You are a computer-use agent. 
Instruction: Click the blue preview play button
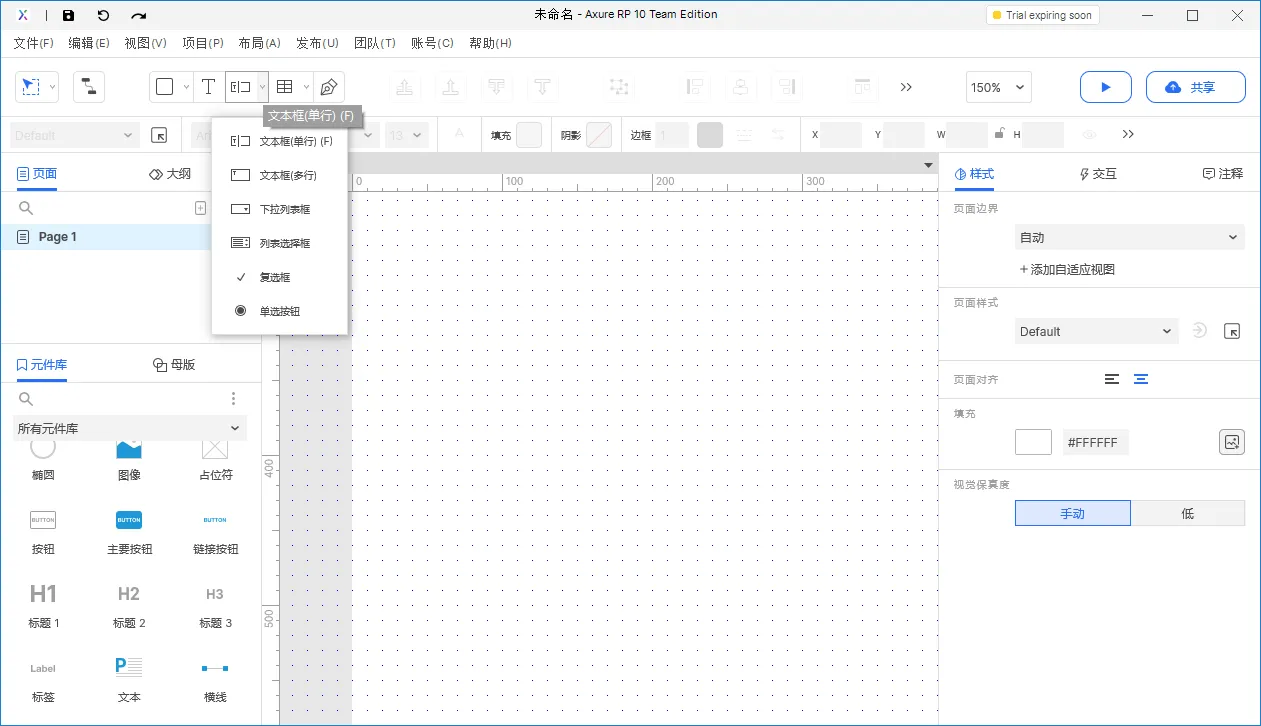1105,87
